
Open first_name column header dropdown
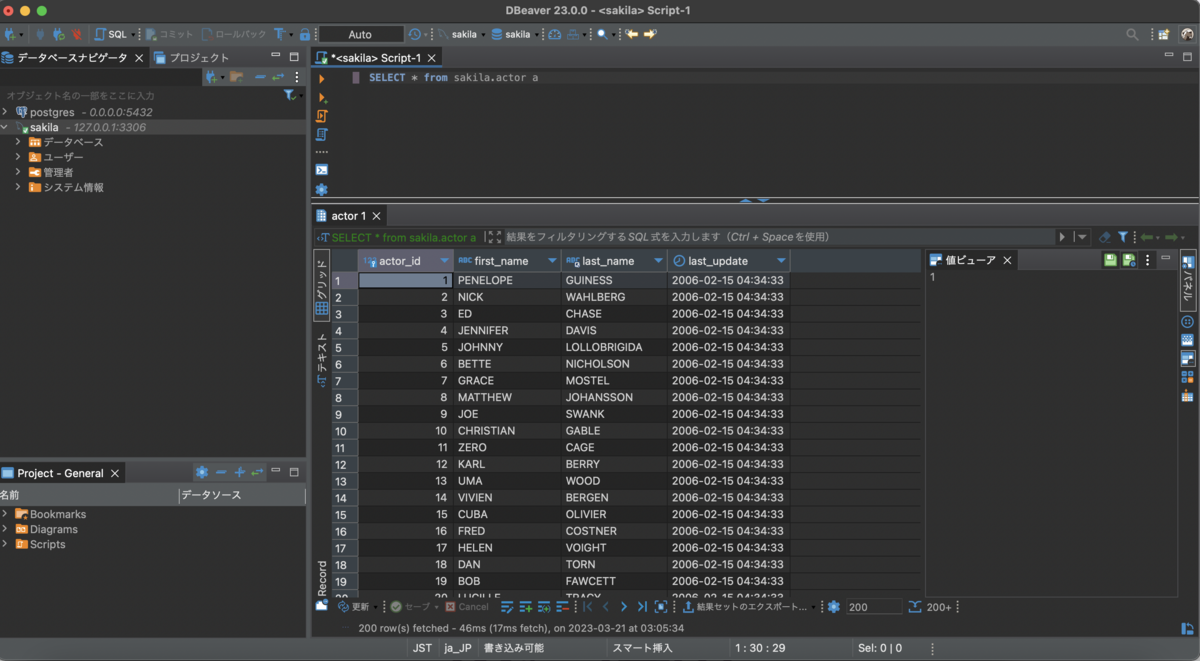pyautogui.click(x=552, y=261)
